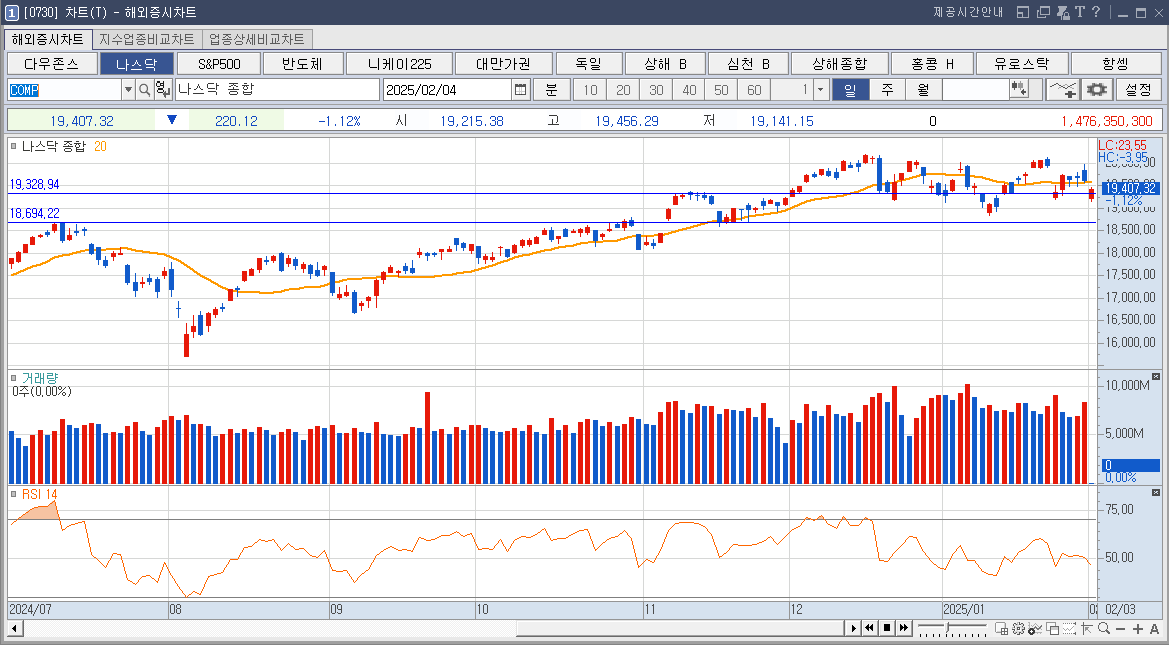The height and width of the screenshot is (645, 1169).
Task: Select the 나스닥 index button
Action: (137, 64)
